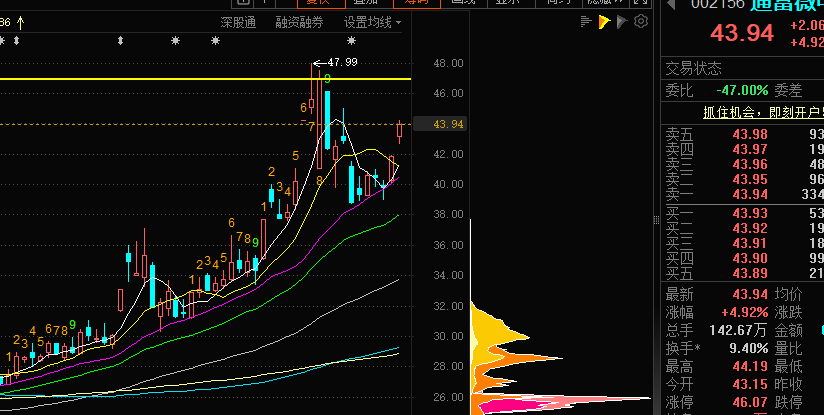Select the 卖一 ask price 43.94
This screenshot has height=415, width=824.
[750, 195]
